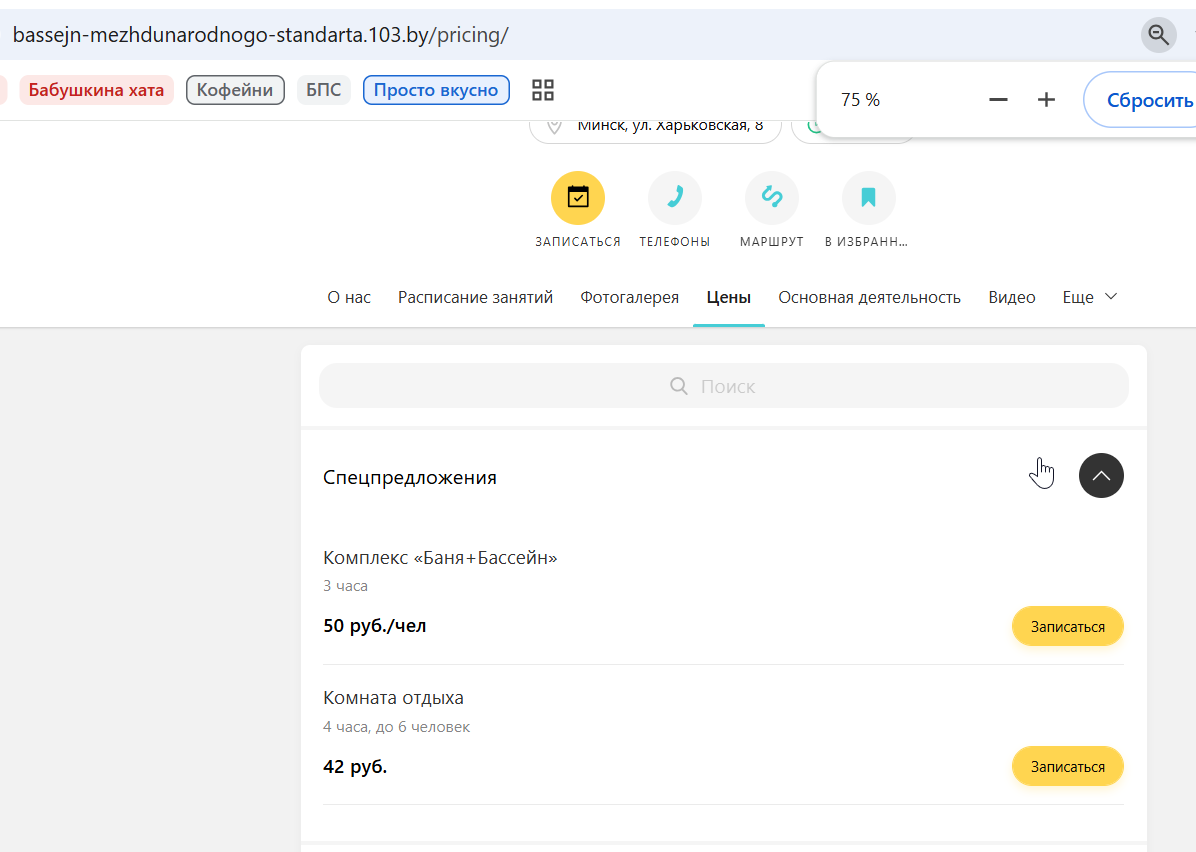Open the Телефоны phone icon
The height and width of the screenshot is (852, 1196).
pyautogui.click(x=675, y=198)
